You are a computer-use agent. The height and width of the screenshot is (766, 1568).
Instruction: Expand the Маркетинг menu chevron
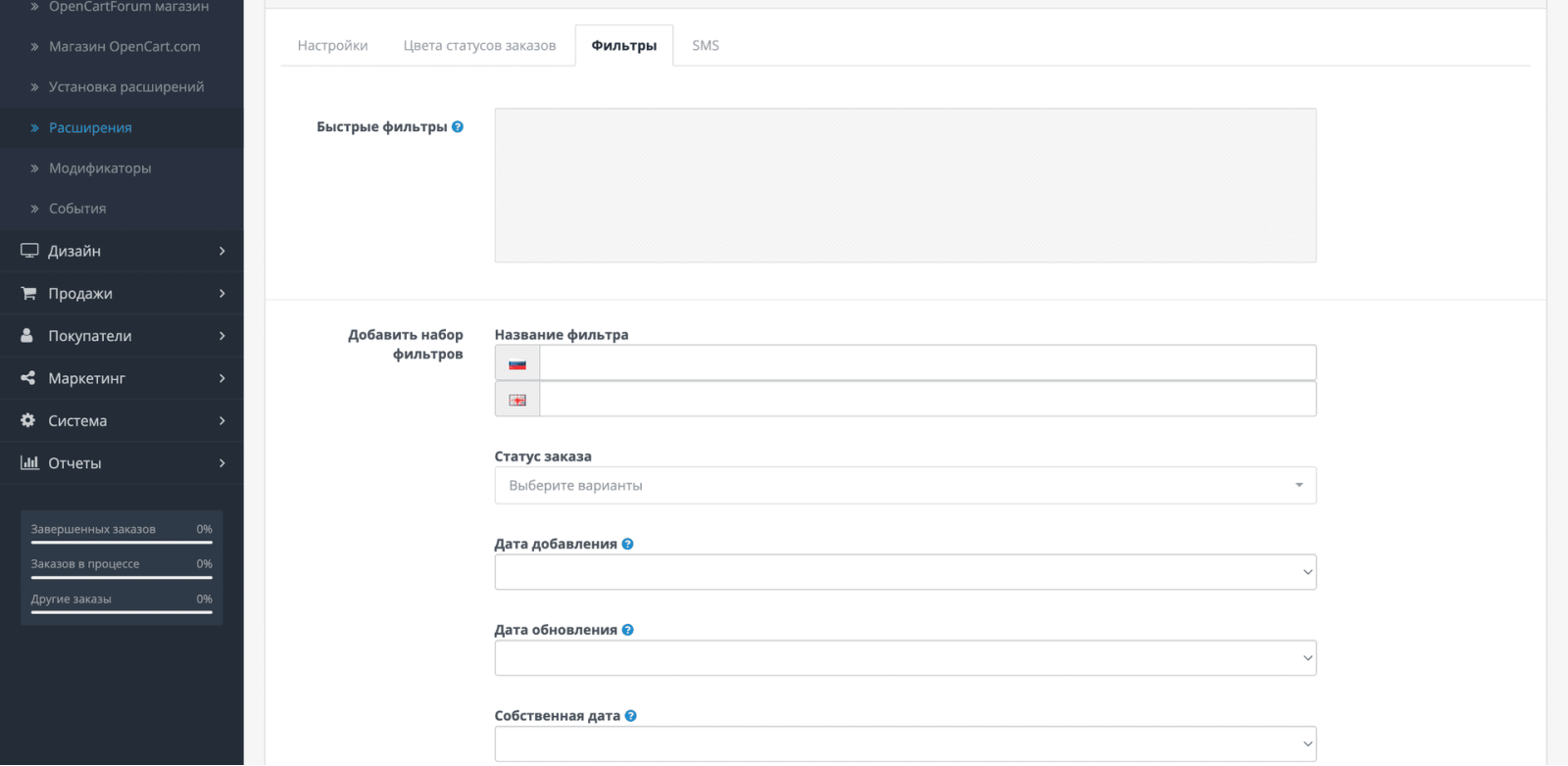[x=222, y=378]
